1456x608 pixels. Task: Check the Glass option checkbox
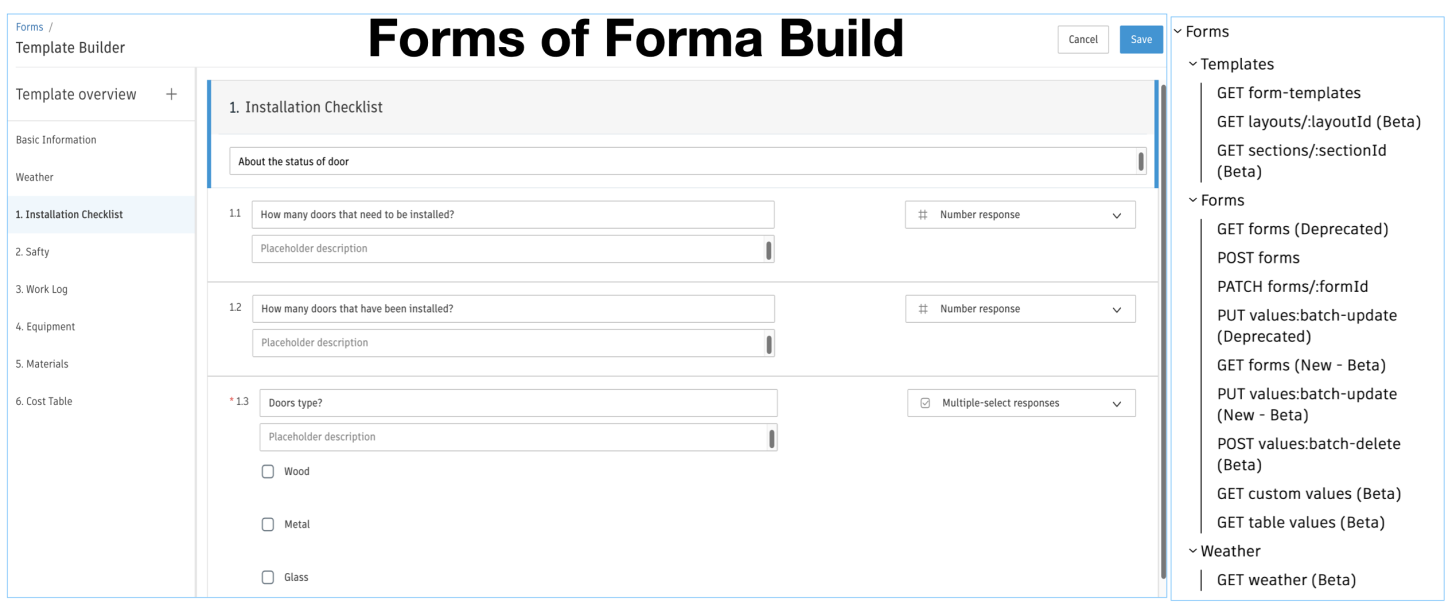click(268, 577)
